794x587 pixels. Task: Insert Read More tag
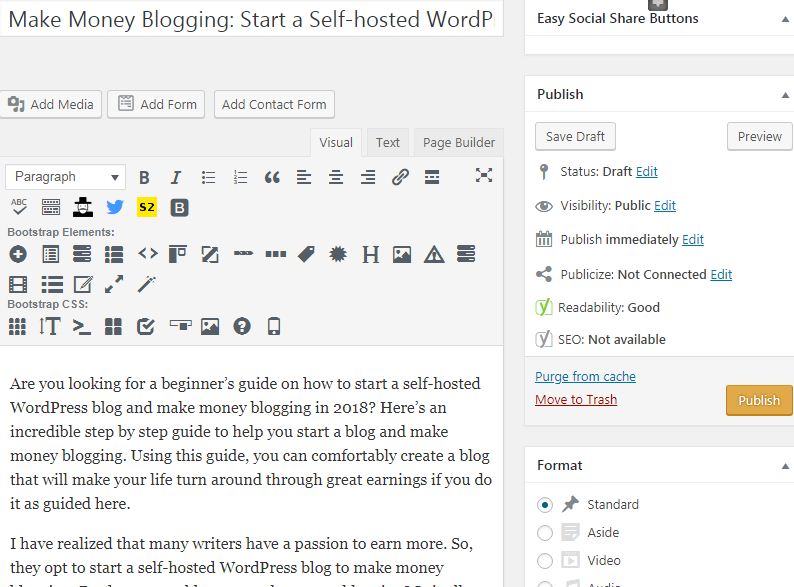(432, 177)
